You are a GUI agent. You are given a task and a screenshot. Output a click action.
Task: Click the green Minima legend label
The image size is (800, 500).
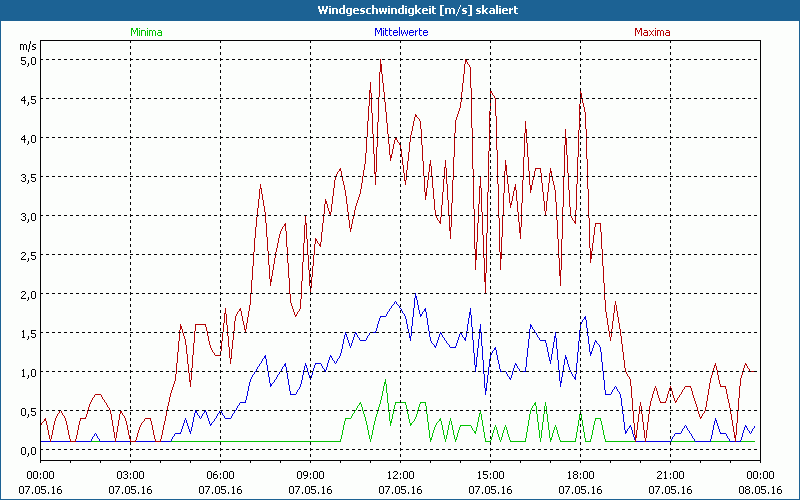point(146,32)
